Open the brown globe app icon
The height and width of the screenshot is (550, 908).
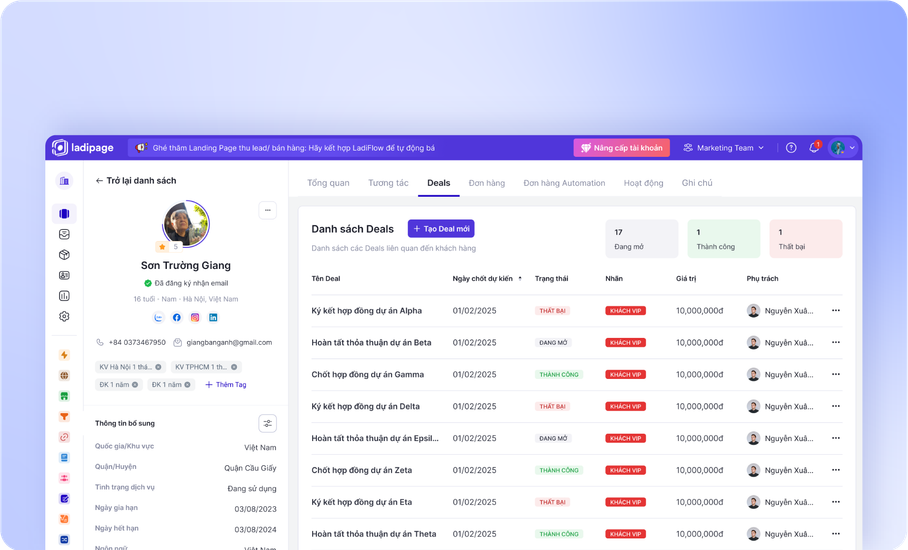point(64,376)
